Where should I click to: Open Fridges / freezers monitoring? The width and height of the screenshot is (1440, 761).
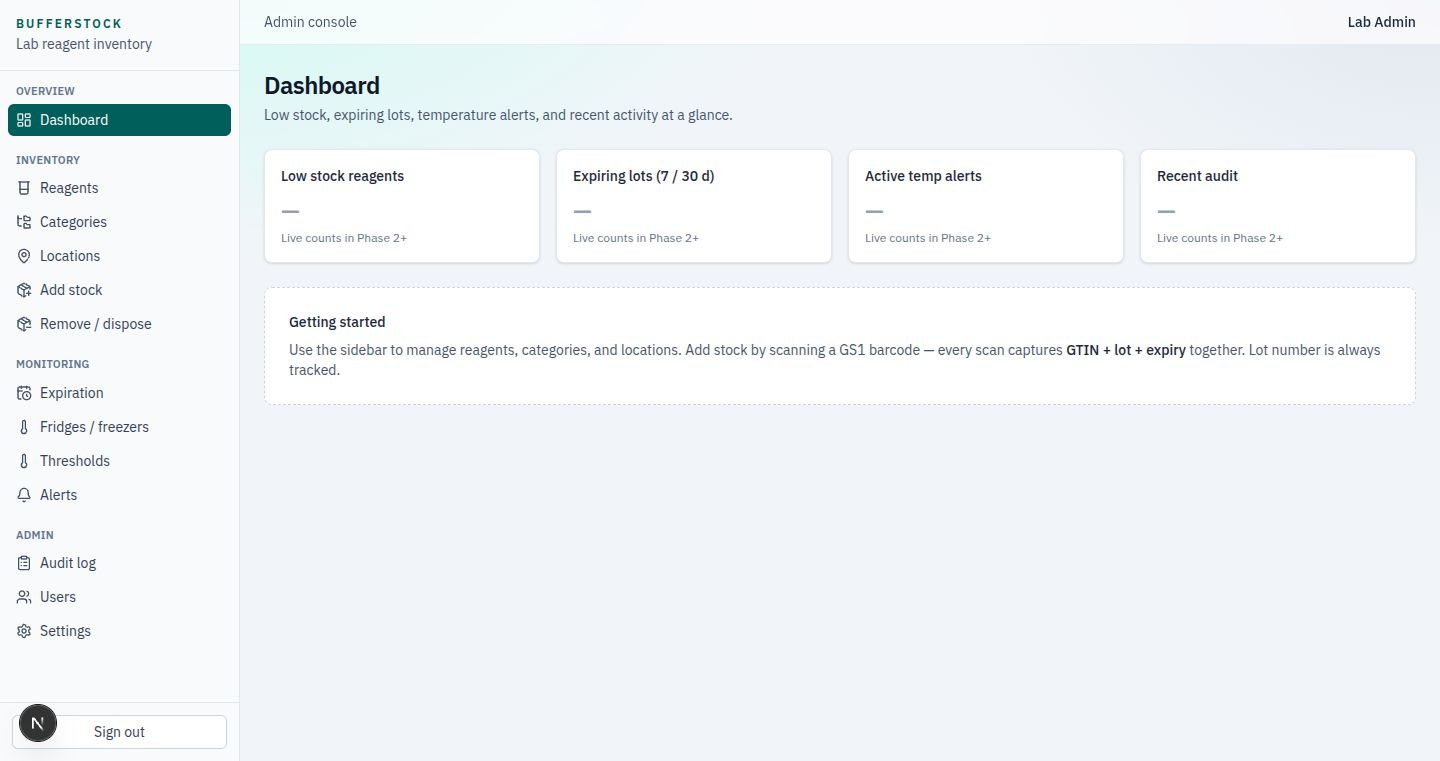119,427
